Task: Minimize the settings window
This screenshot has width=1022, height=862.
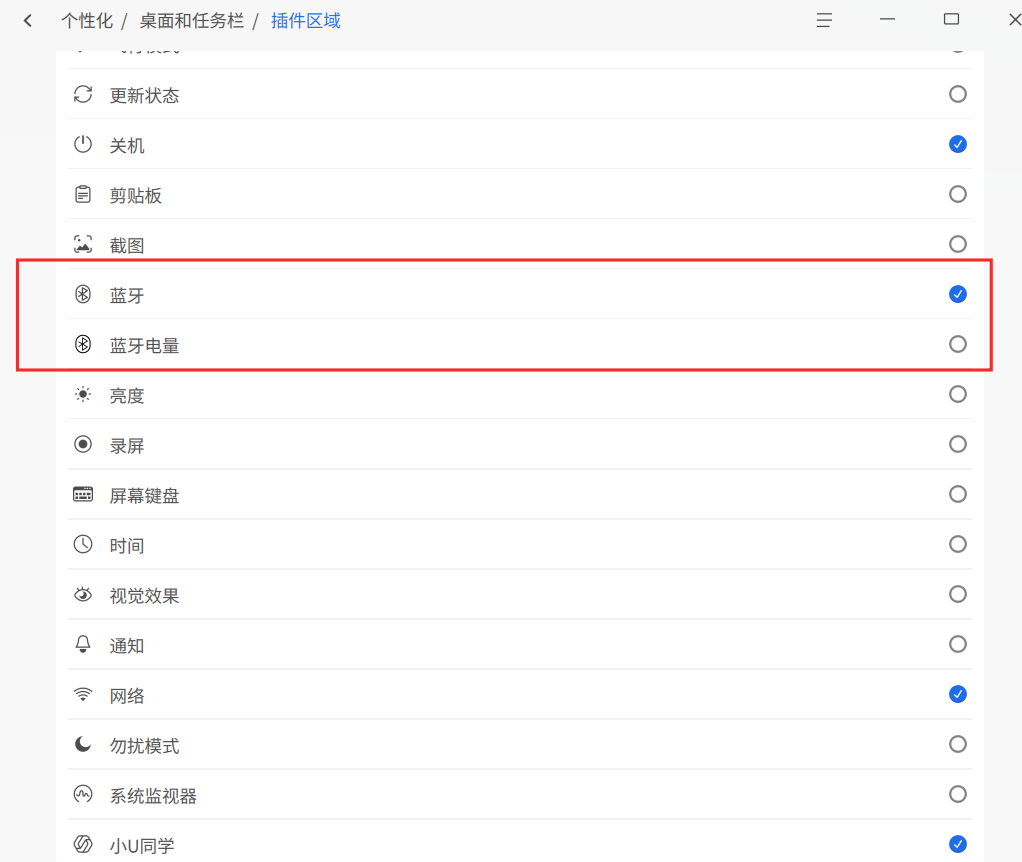Action: tap(887, 20)
